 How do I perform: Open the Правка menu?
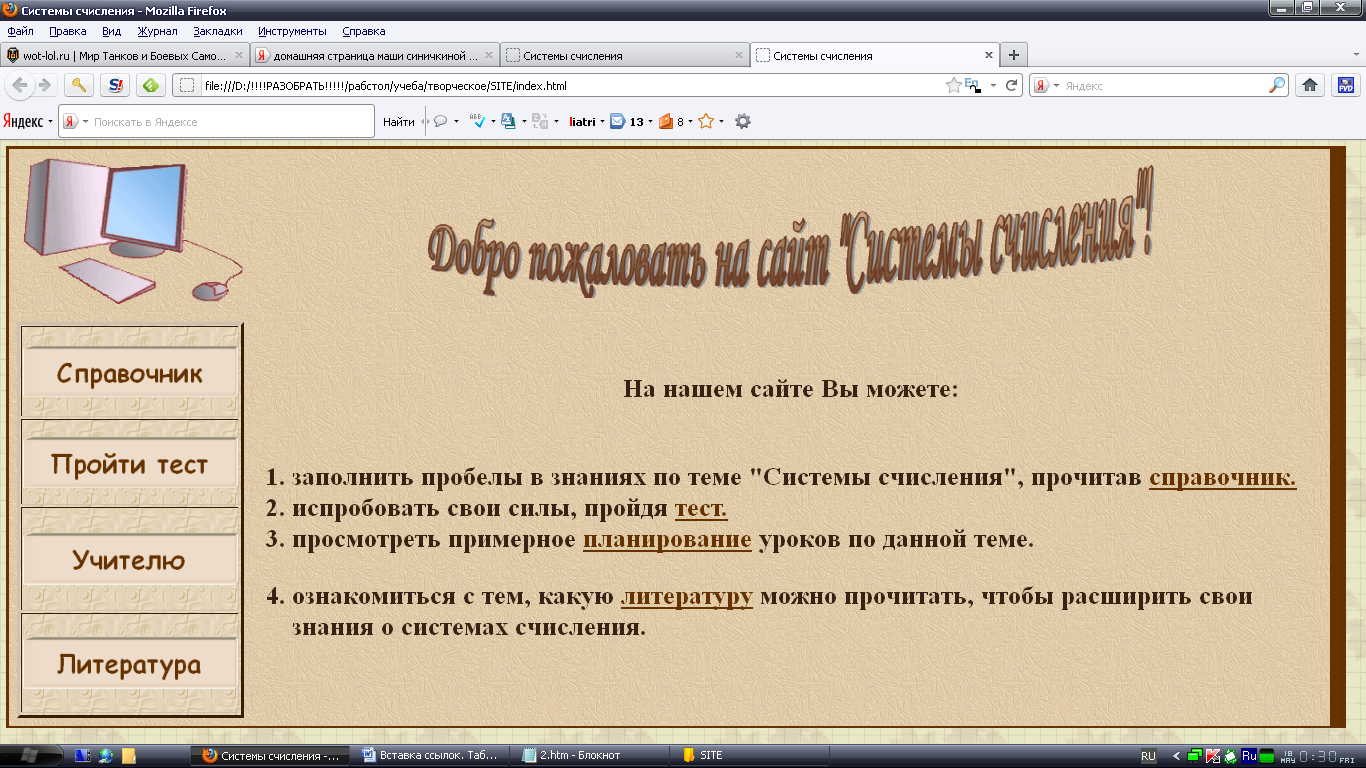click(68, 31)
